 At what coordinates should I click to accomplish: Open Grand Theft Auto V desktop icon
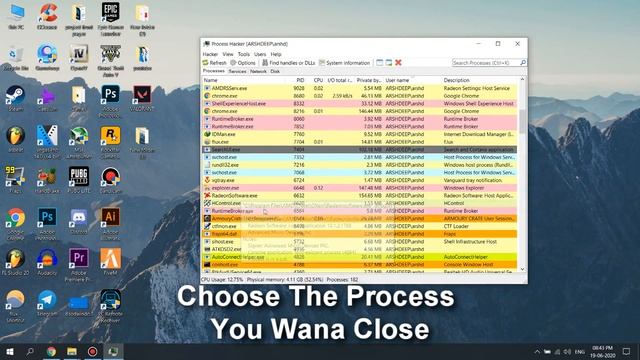[110, 60]
